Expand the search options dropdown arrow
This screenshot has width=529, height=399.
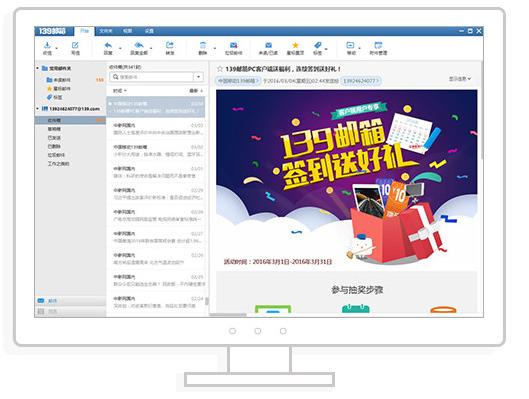pos(199,77)
